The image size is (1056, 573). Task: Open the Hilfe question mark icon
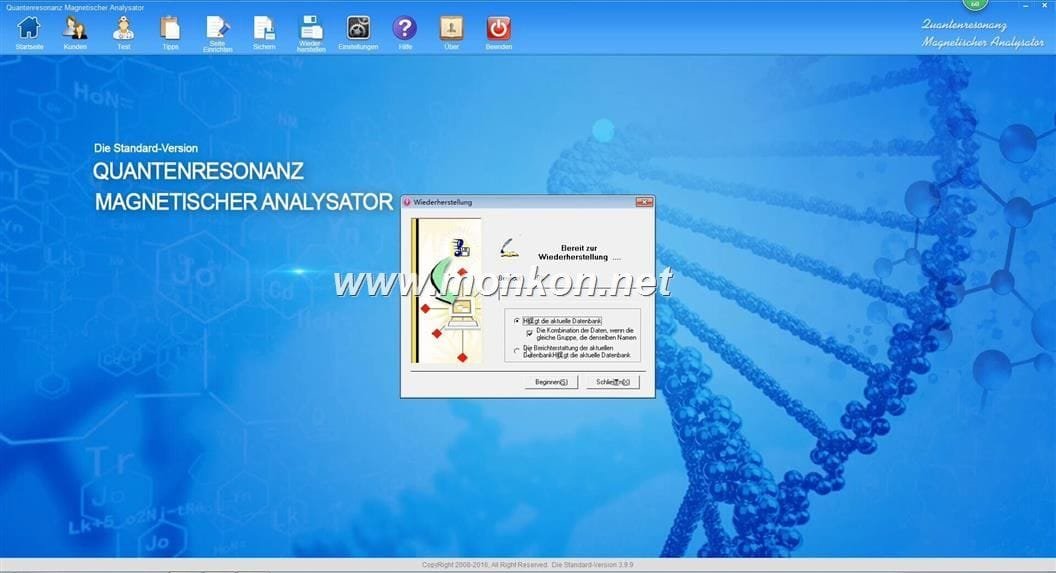coord(405,28)
